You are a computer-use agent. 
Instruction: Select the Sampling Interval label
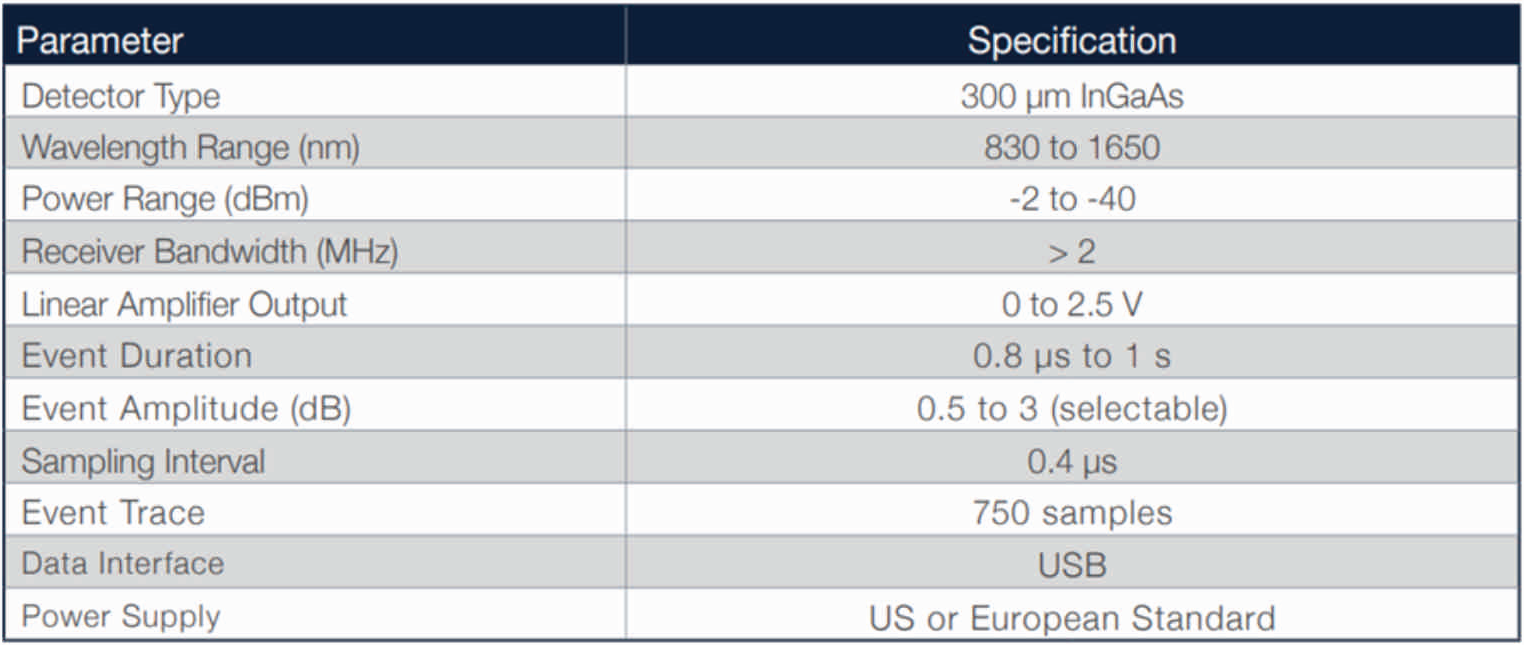(x=143, y=461)
